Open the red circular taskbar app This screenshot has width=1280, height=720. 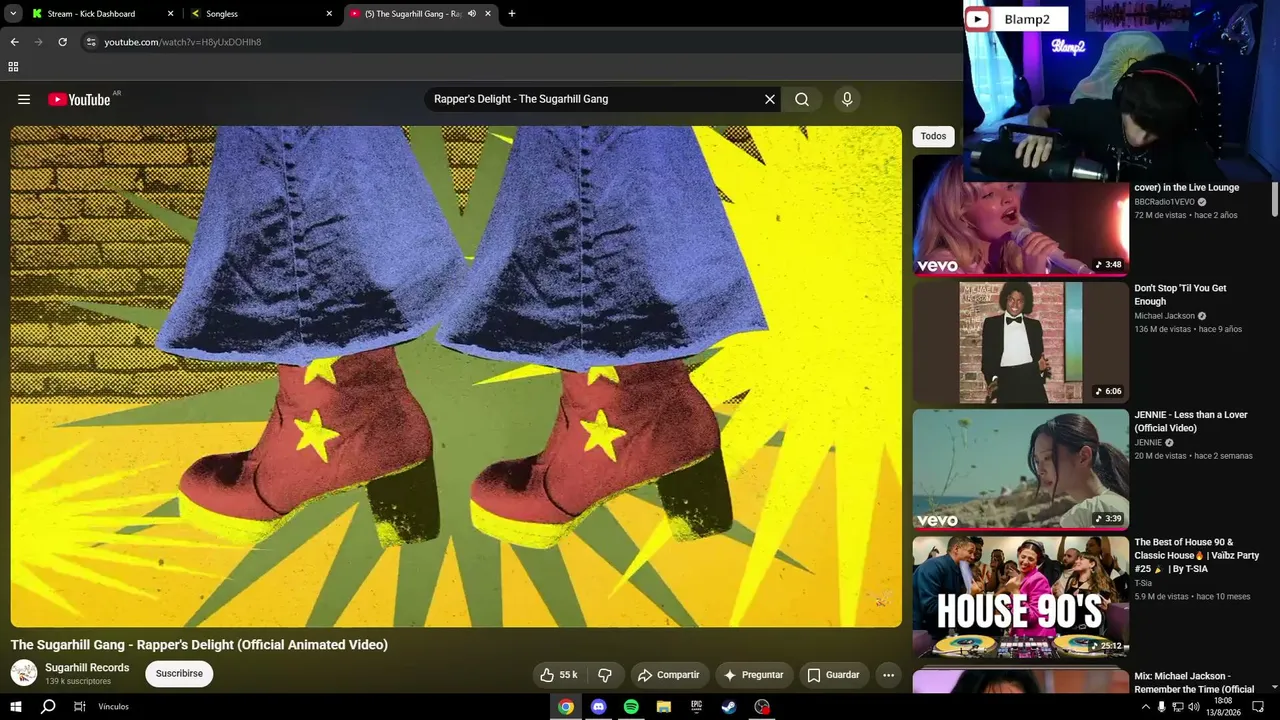(x=763, y=707)
